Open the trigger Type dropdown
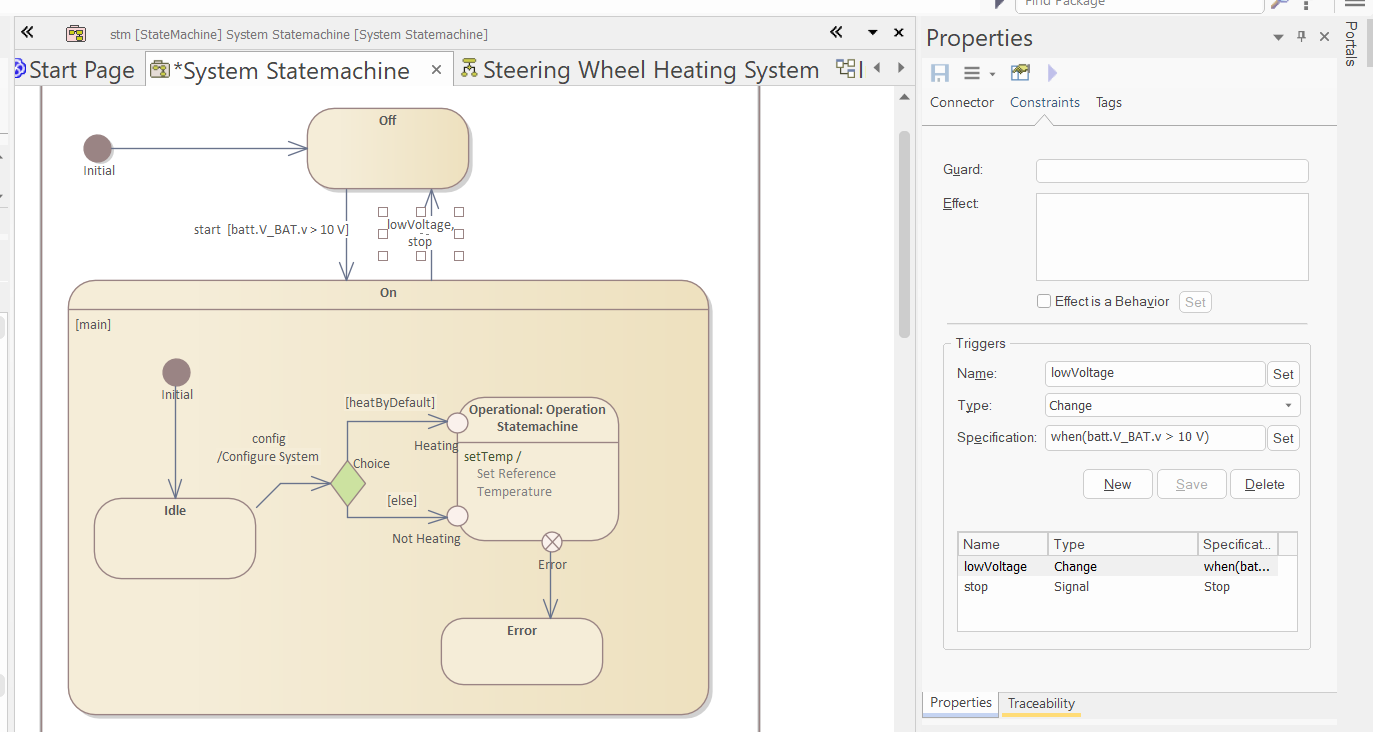The width and height of the screenshot is (1373, 732). click(x=1288, y=406)
